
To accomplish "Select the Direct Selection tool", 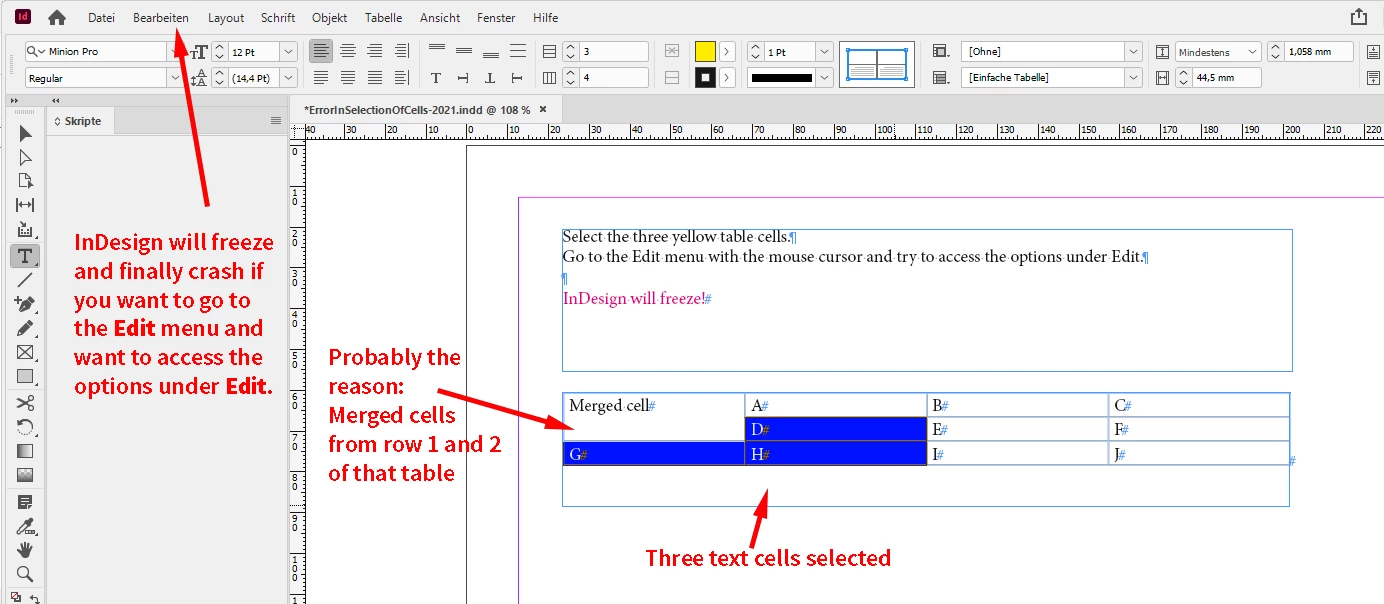I will click(x=25, y=157).
